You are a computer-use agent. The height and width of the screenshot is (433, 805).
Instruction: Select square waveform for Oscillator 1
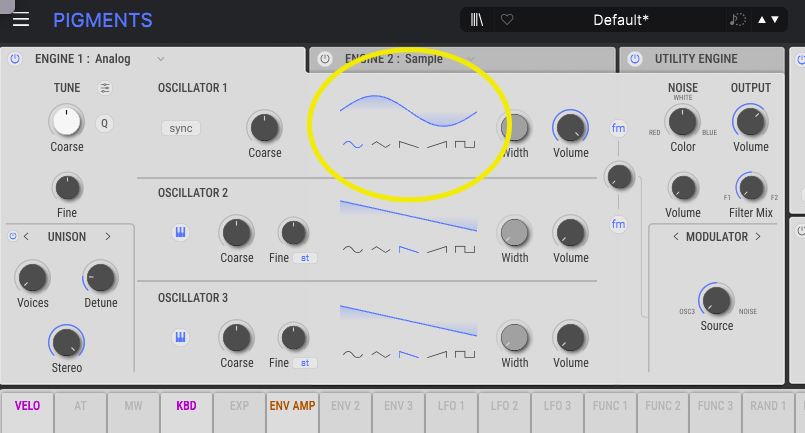pos(465,144)
